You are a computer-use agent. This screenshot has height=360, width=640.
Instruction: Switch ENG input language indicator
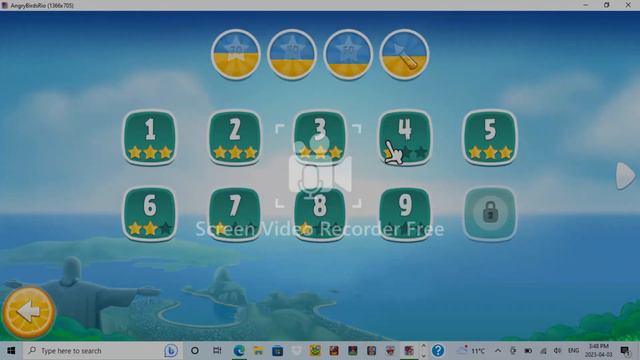coord(573,351)
